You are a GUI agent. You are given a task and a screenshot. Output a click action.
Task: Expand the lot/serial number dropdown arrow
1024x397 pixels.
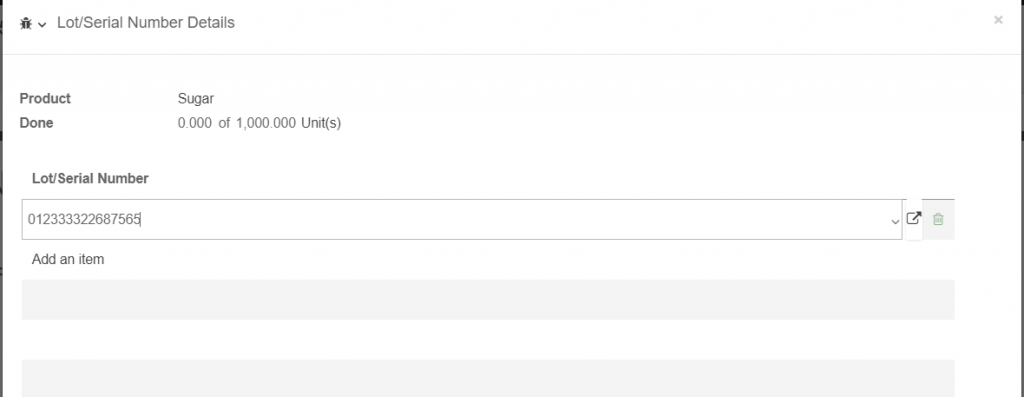click(x=895, y=222)
